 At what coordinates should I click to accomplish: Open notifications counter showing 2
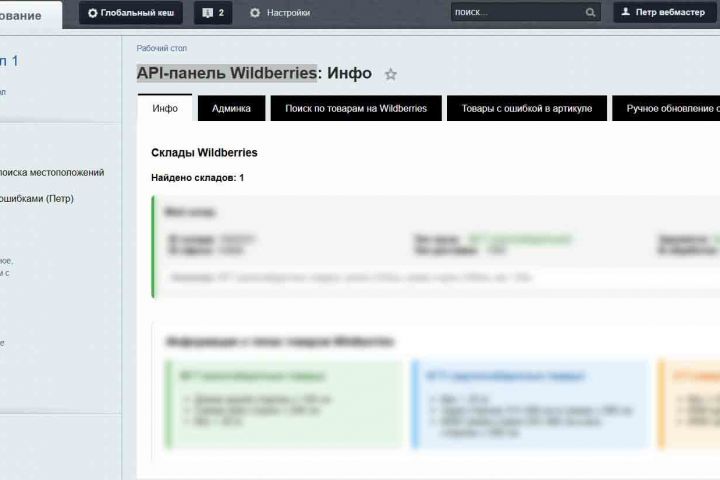213,13
